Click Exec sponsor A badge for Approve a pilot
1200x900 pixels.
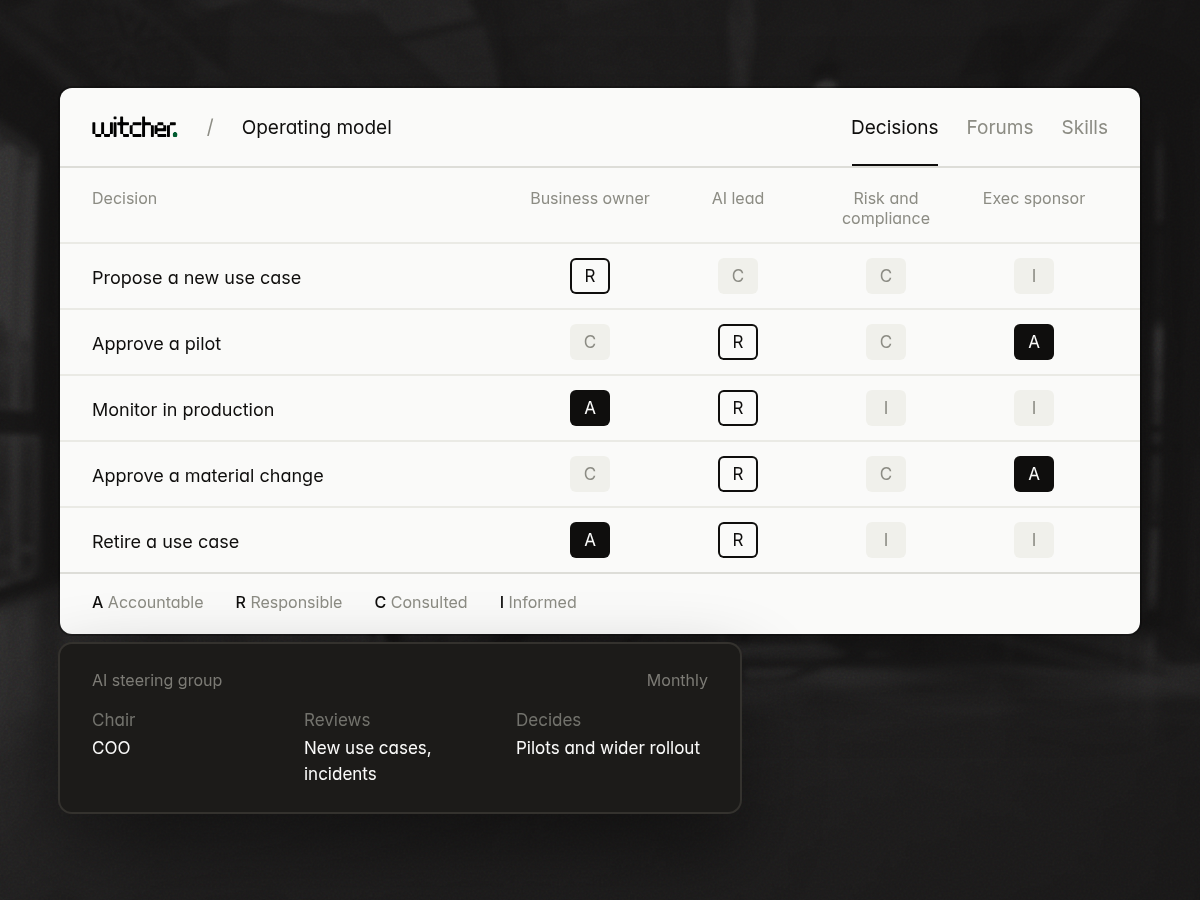(x=1034, y=342)
